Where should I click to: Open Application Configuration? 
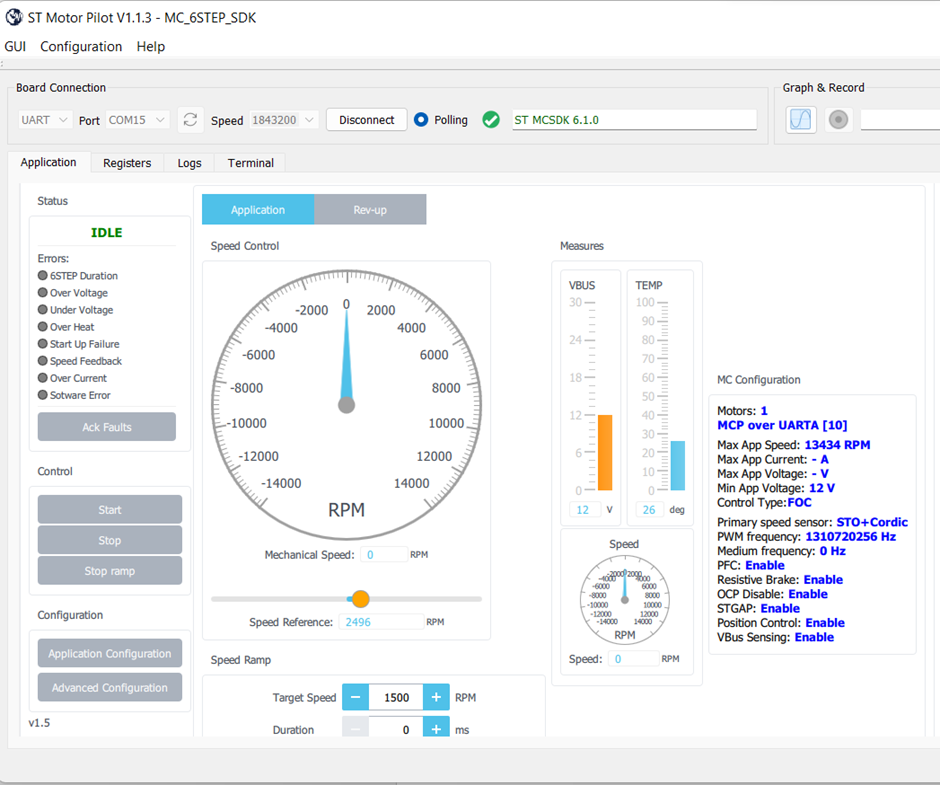(x=110, y=653)
